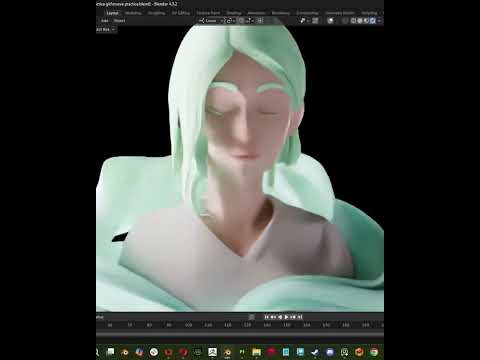Play the animation in reverse
Image resolution: width=480 pixels, height=360 pixels.
pos(280,317)
